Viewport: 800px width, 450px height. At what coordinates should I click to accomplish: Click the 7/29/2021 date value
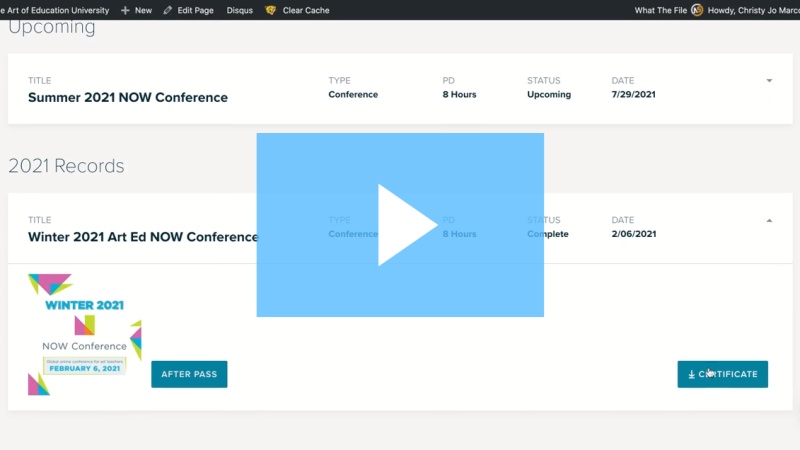coord(634,94)
